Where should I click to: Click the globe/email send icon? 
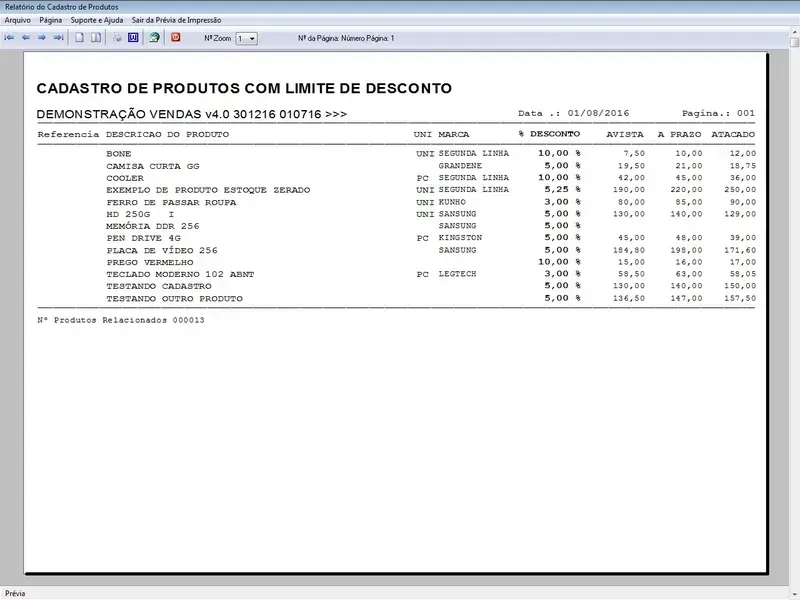tap(154, 38)
